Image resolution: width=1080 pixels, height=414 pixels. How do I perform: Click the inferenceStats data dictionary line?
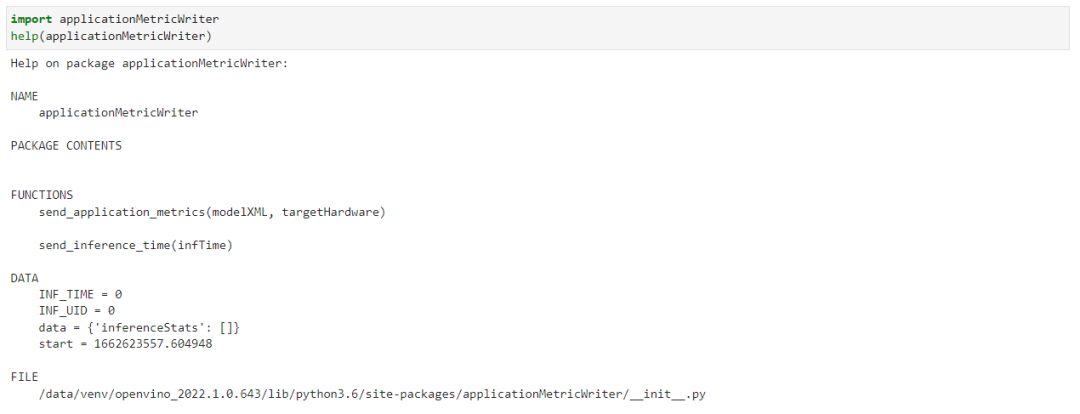coord(139,327)
